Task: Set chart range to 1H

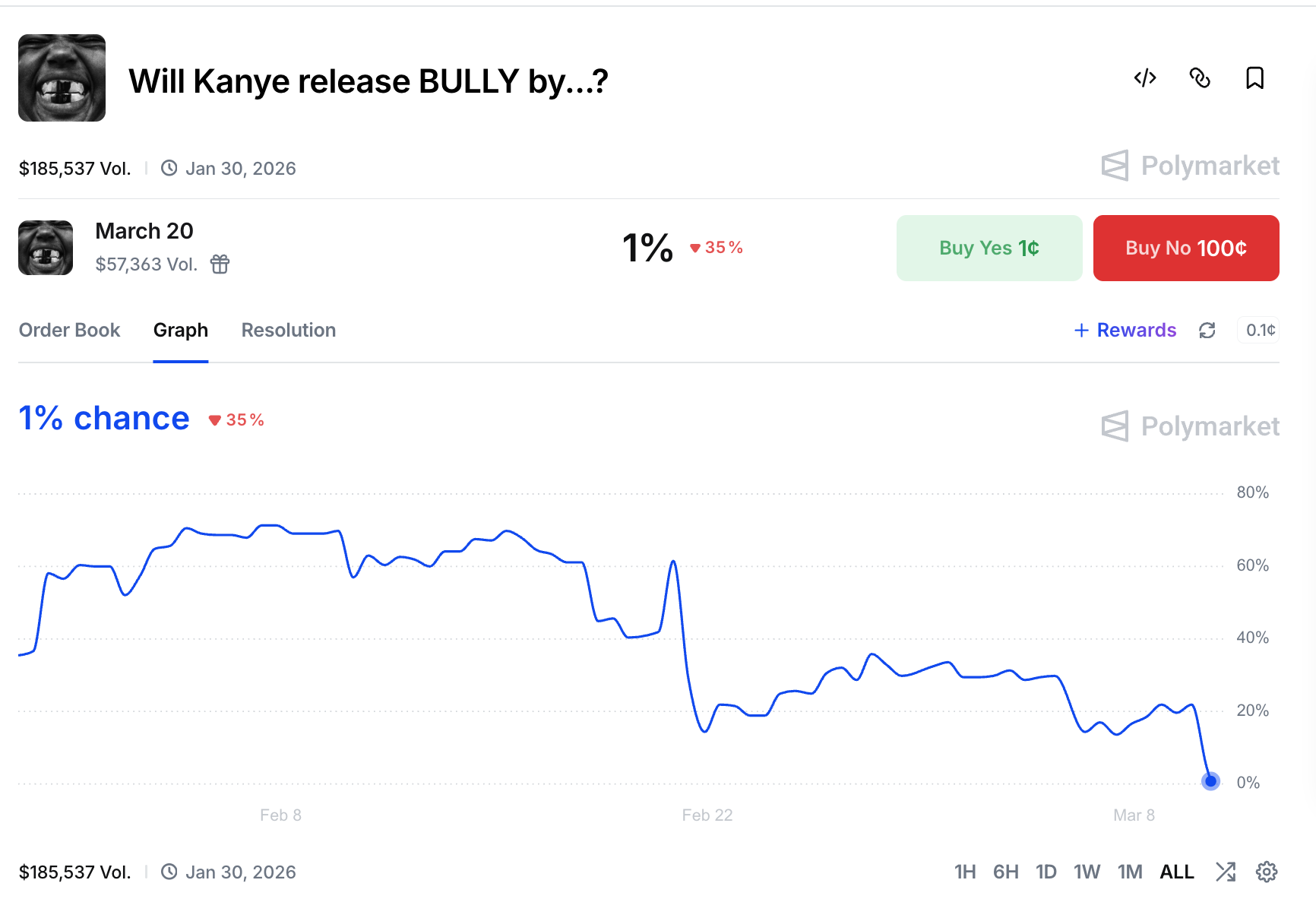Action: point(965,872)
